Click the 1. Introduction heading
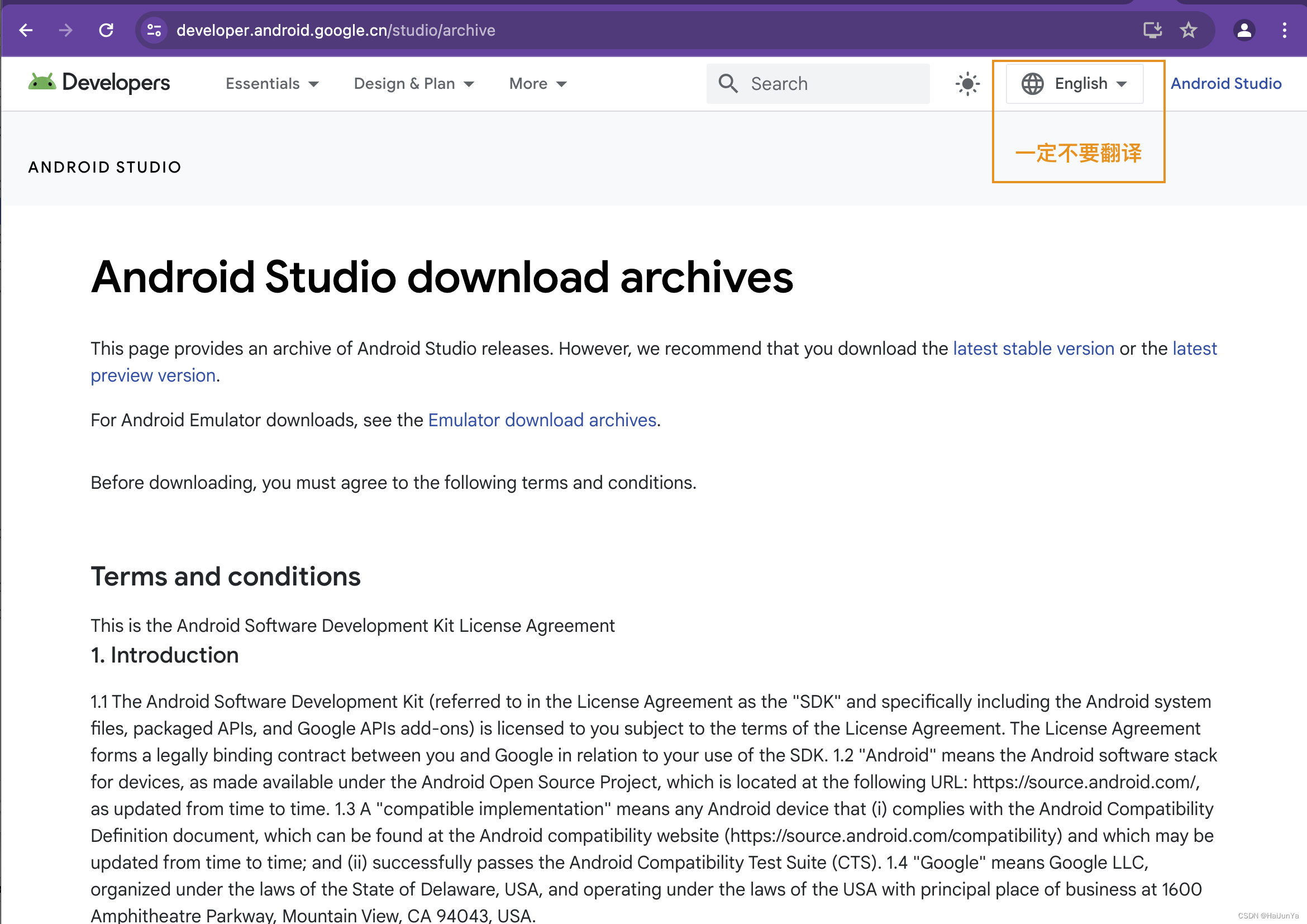This screenshot has height=924, width=1307. pos(165,655)
